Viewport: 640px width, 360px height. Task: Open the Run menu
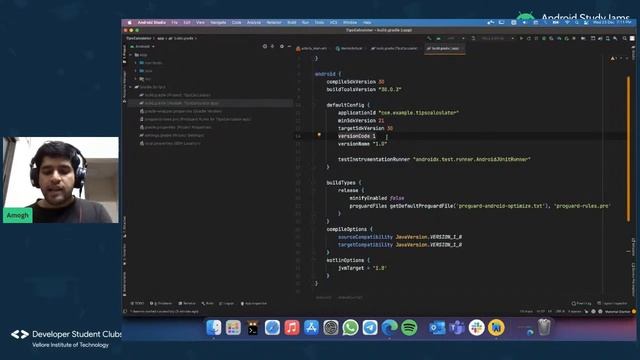pos(305,22)
